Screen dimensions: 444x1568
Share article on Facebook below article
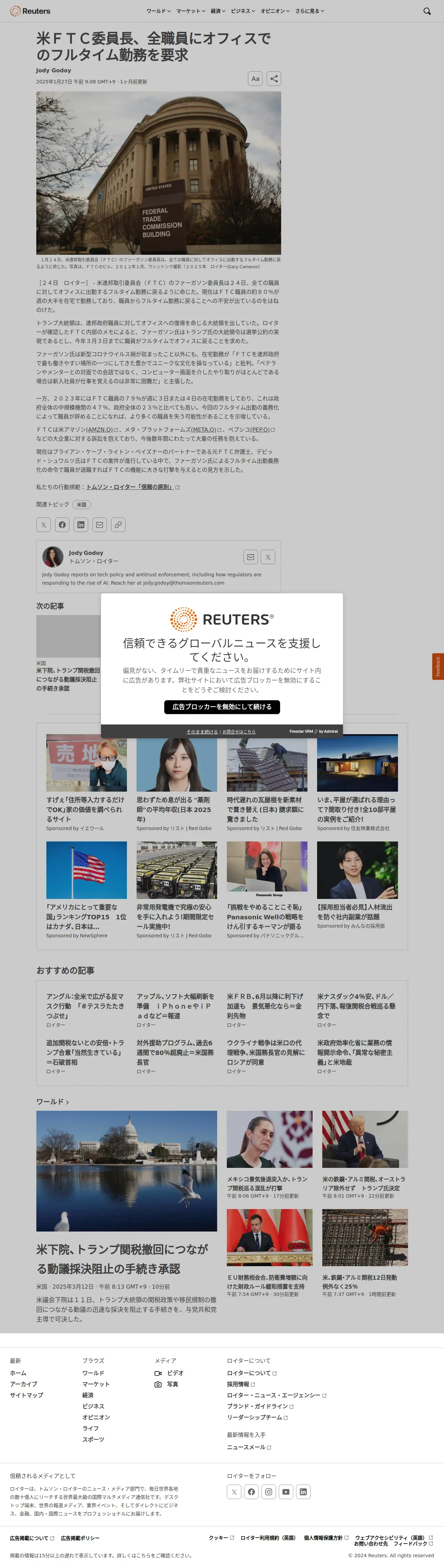click(62, 525)
